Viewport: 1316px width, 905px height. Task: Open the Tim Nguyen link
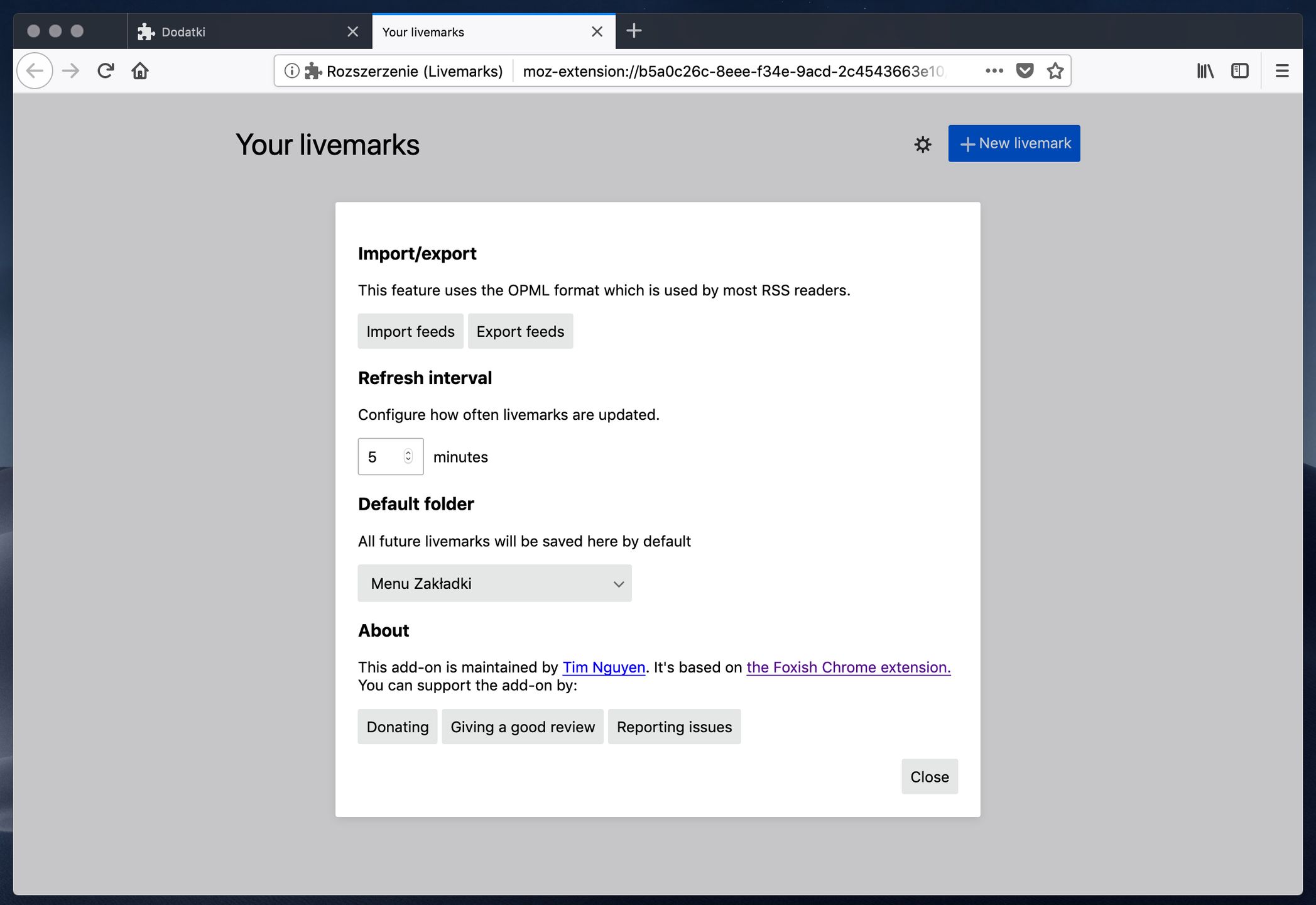[604, 667]
